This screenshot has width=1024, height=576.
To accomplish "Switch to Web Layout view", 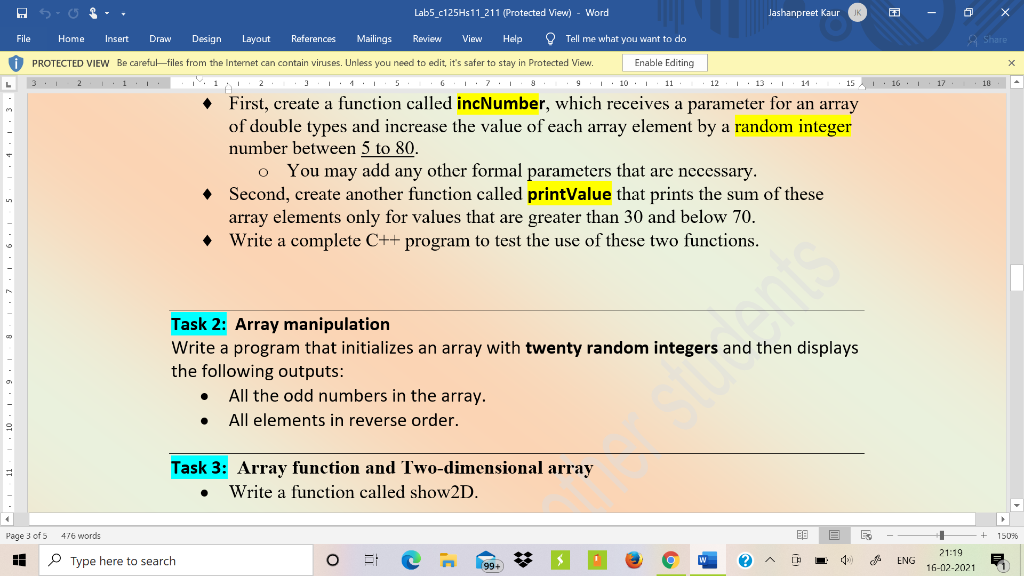I will coord(866,536).
